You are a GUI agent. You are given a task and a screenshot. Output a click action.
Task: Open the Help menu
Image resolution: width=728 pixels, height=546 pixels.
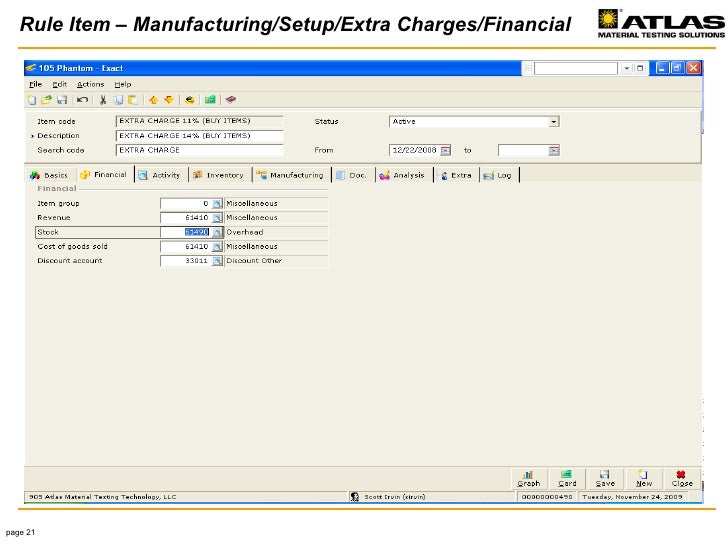[123, 84]
